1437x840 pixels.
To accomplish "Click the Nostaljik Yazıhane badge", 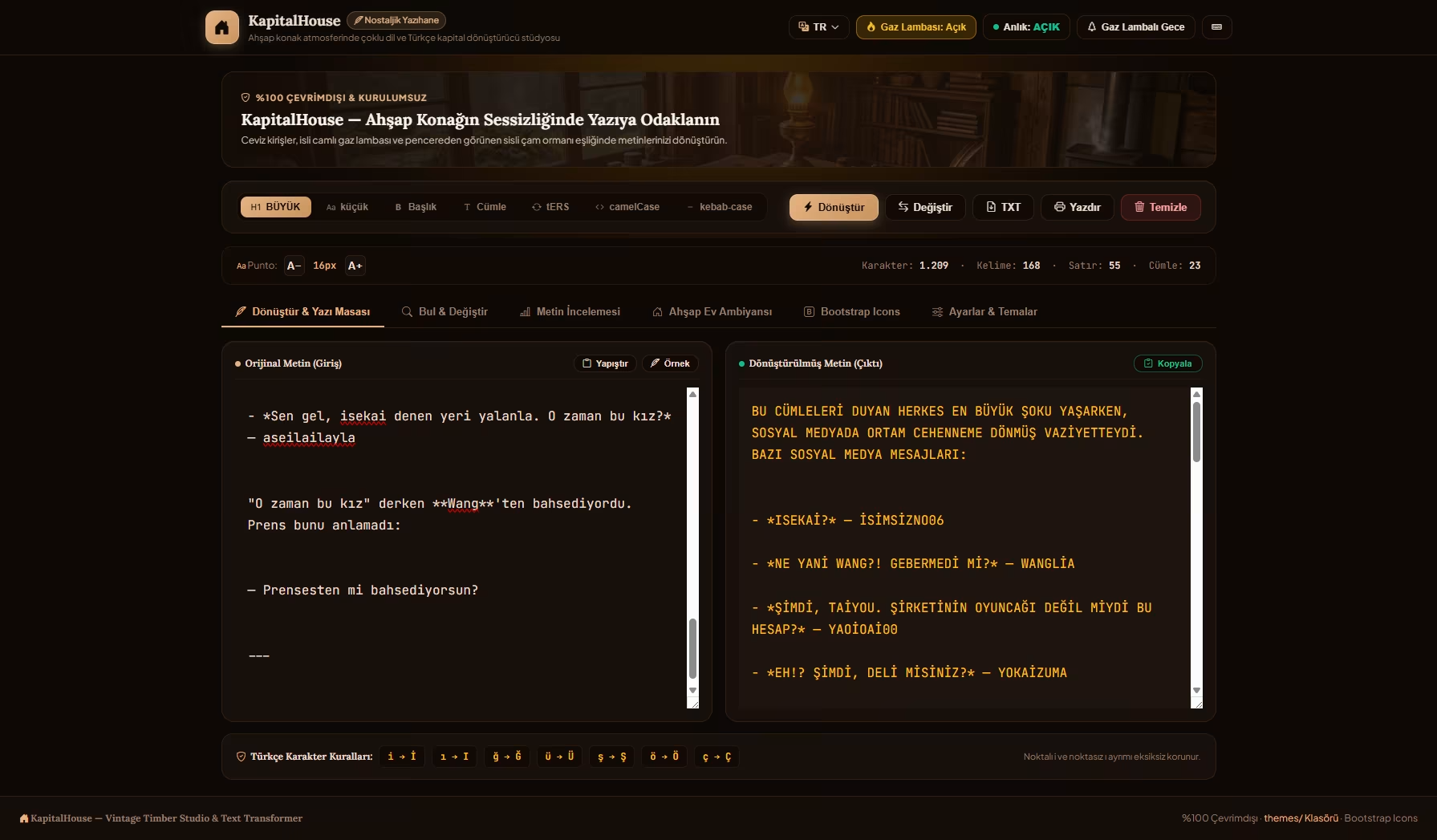I will [x=396, y=20].
